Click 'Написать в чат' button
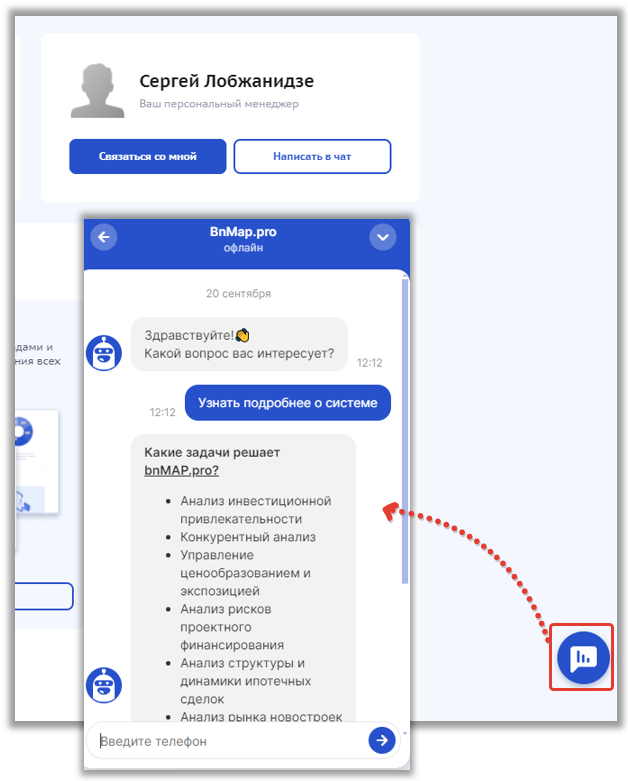The height and width of the screenshot is (781, 628). pos(312,156)
